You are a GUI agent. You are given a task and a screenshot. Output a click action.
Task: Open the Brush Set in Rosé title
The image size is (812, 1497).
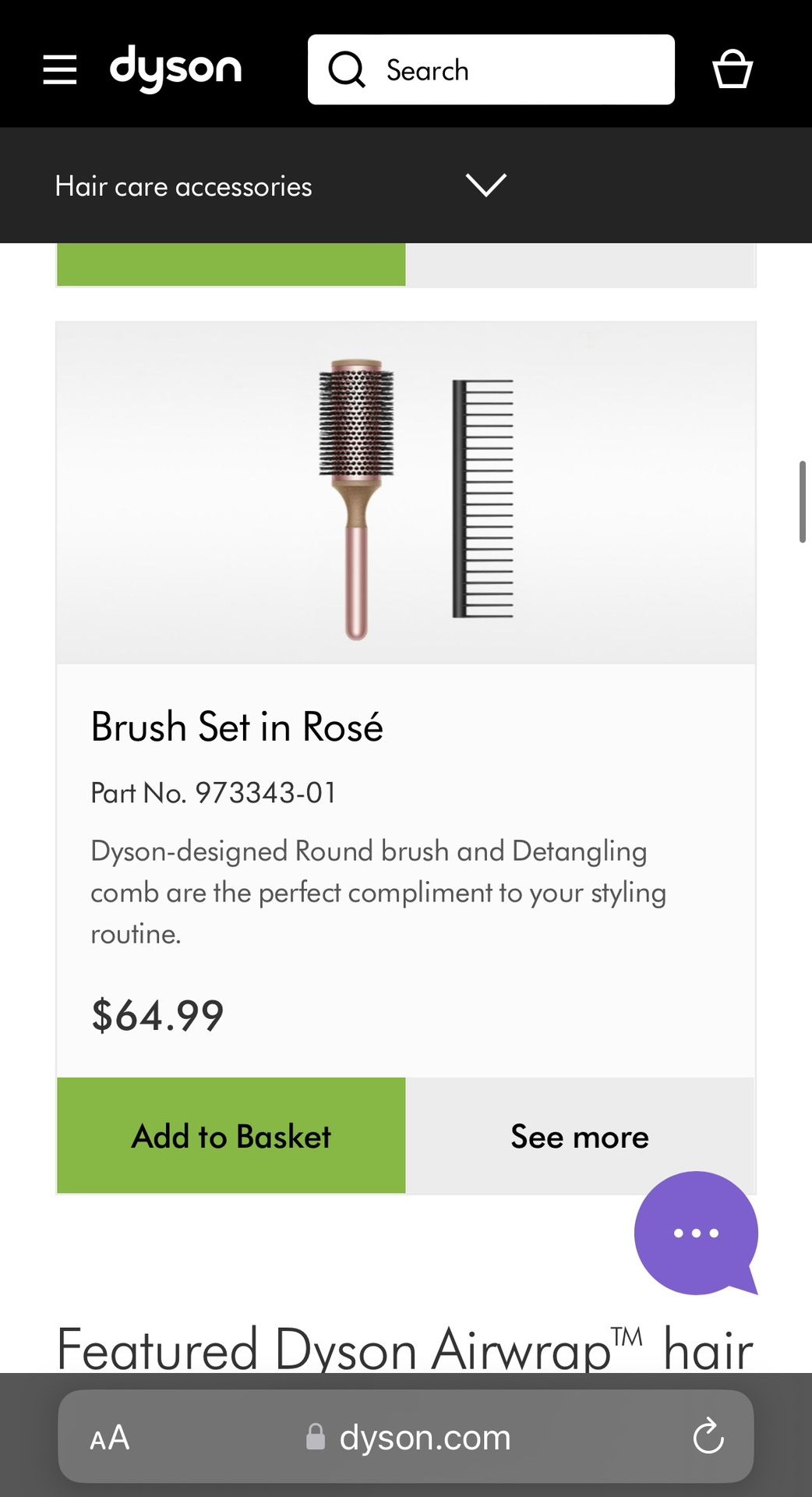(237, 727)
